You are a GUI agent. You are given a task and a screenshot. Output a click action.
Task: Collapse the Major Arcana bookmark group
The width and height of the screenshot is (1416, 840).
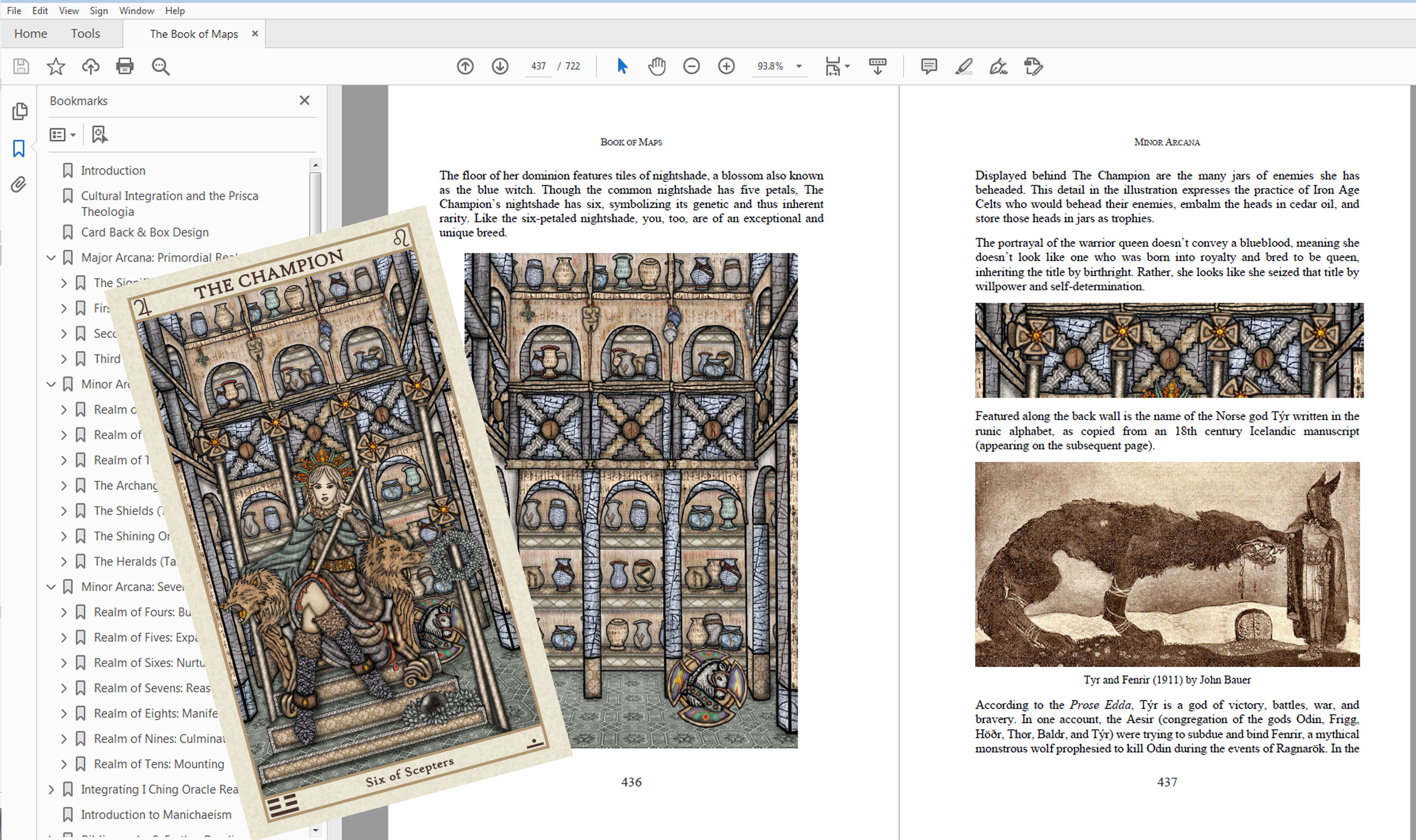tap(51, 258)
